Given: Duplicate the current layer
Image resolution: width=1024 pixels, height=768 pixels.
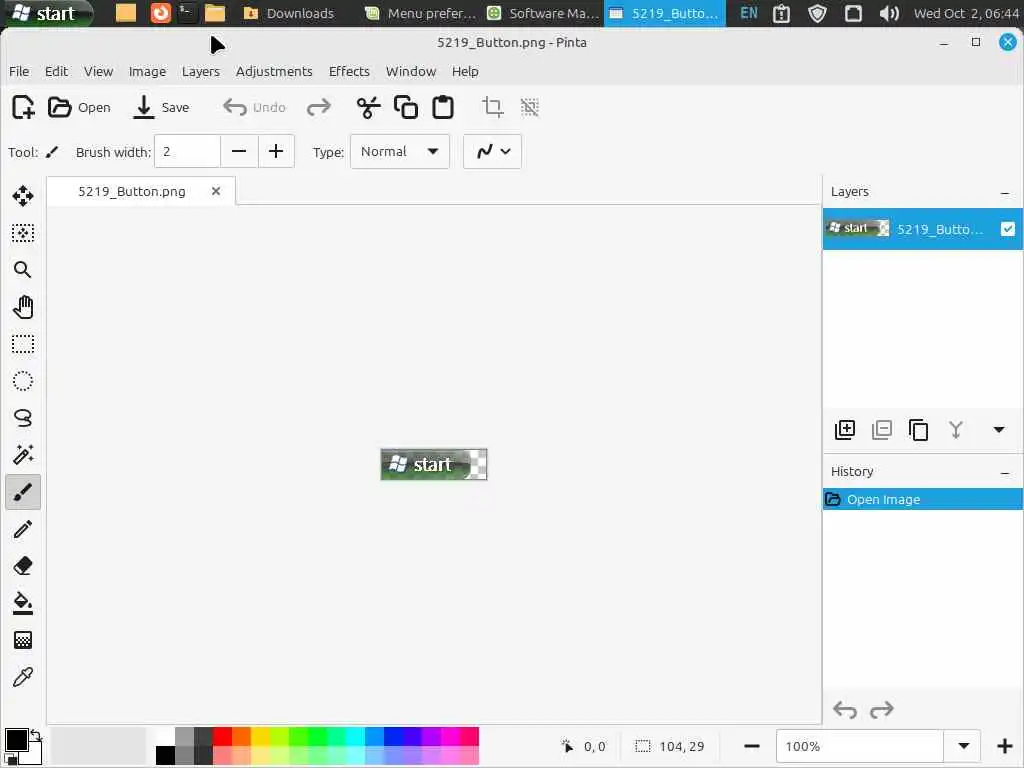Looking at the screenshot, I should pos(918,430).
